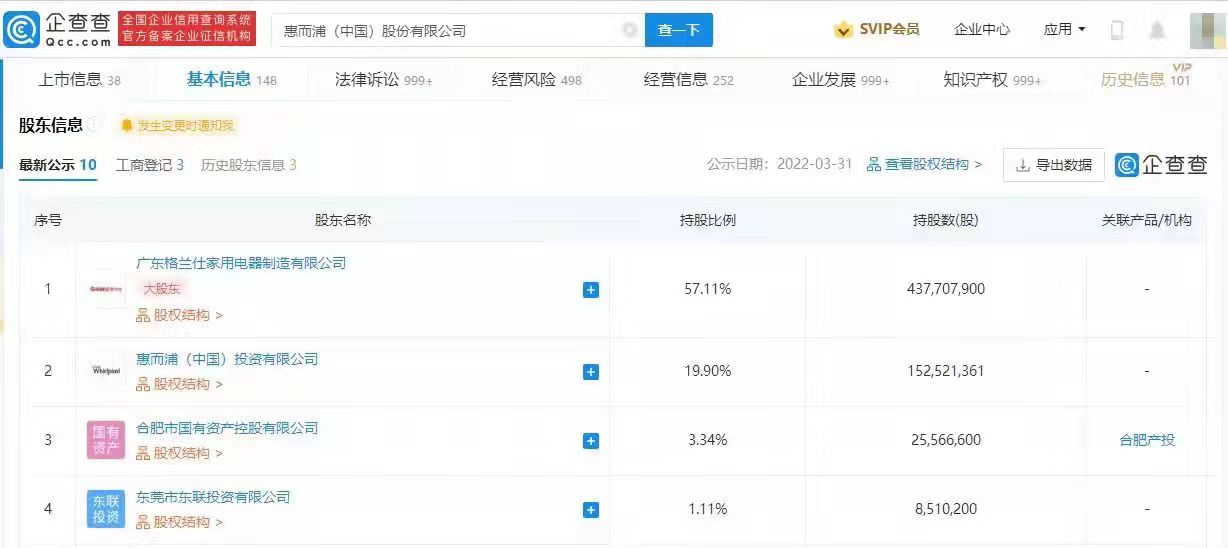Image resolution: width=1228 pixels, height=548 pixels.
Task: Switch to 上市信息 tab
Action: [x=79, y=79]
